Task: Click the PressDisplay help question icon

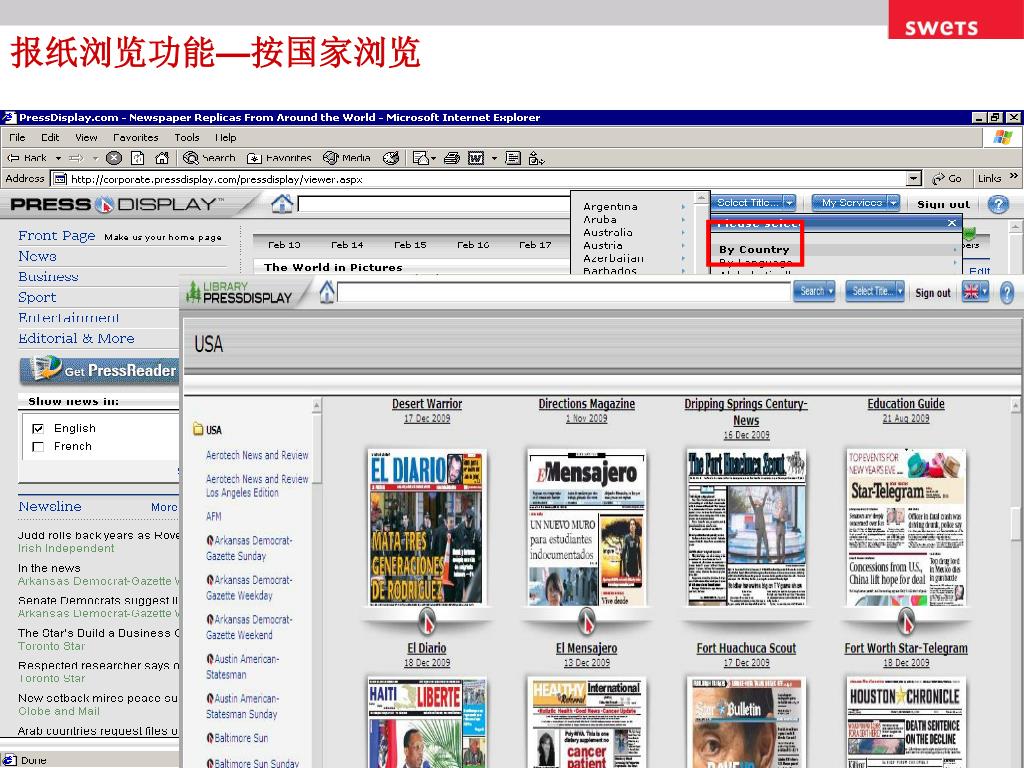Action: (998, 204)
